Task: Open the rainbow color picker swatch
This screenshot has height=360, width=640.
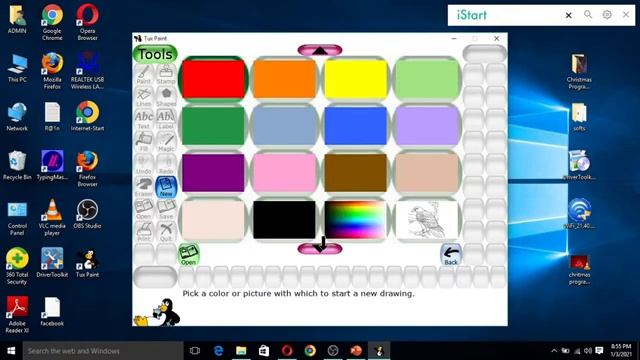Action: pos(356,220)
